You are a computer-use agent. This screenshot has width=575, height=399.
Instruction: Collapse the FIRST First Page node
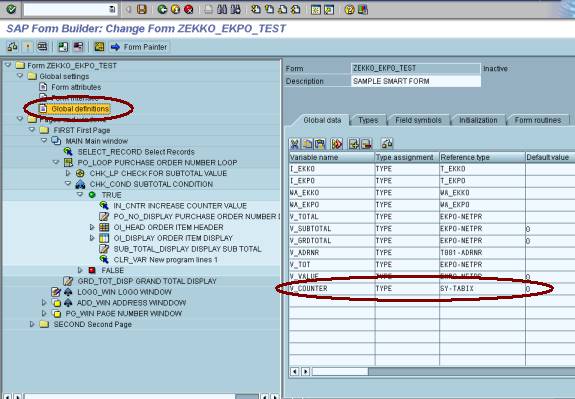[x=32, y=129]
